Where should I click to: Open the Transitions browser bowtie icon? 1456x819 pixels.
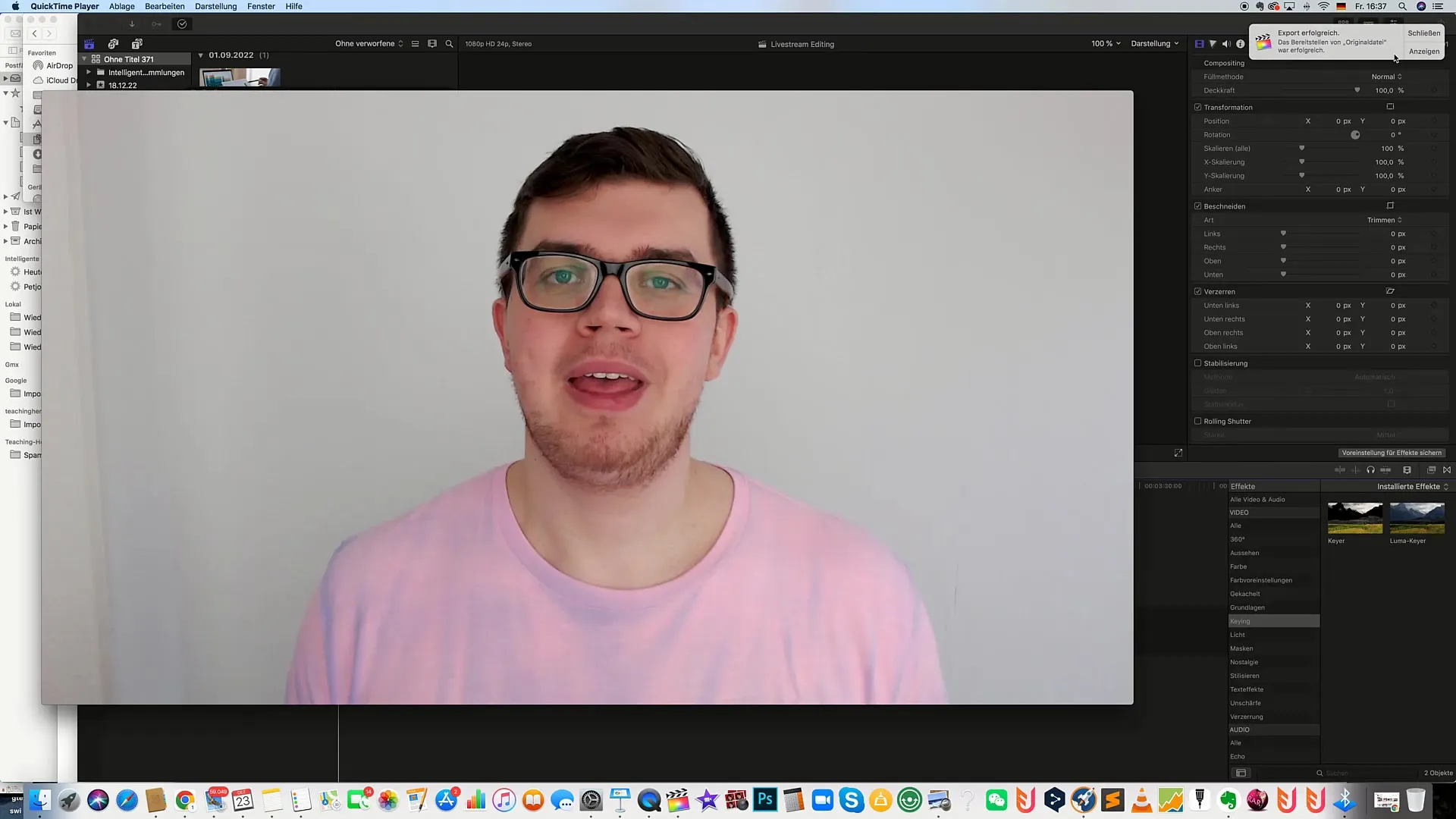(1447, 470)
